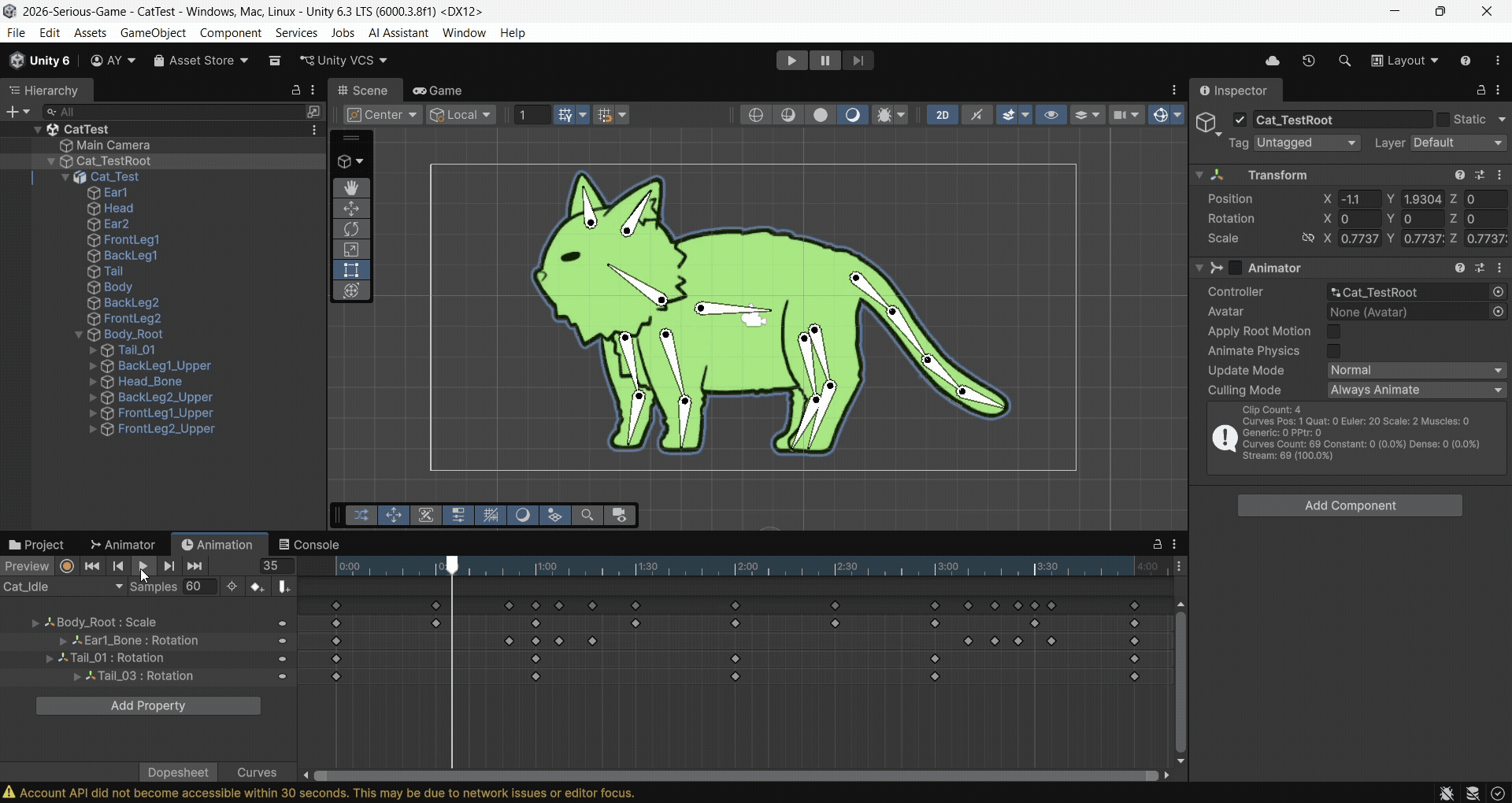Click the Add Keyframe icon
1512x803 pixels.
(x=258, y=587)
